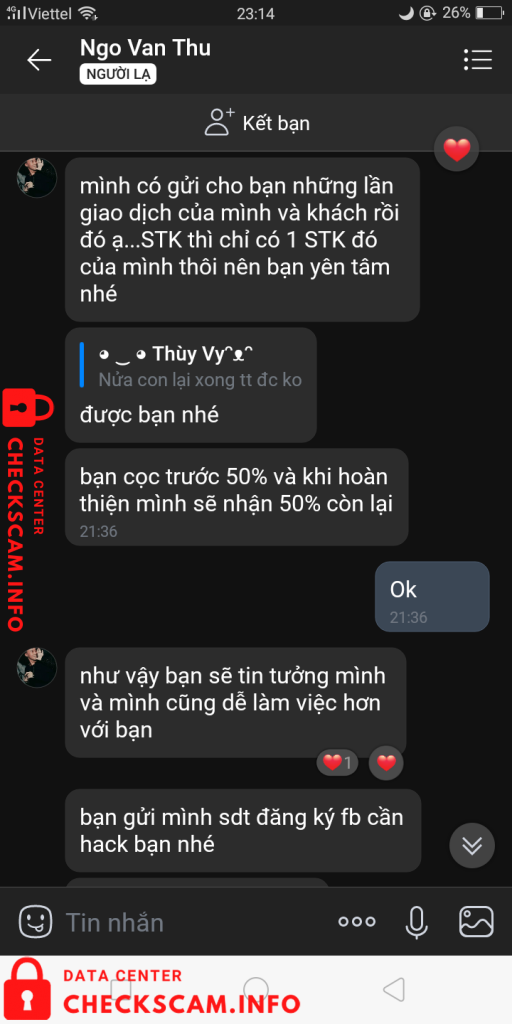
Task: Open the sticker emoji picker icon
Action: [35, 921]
